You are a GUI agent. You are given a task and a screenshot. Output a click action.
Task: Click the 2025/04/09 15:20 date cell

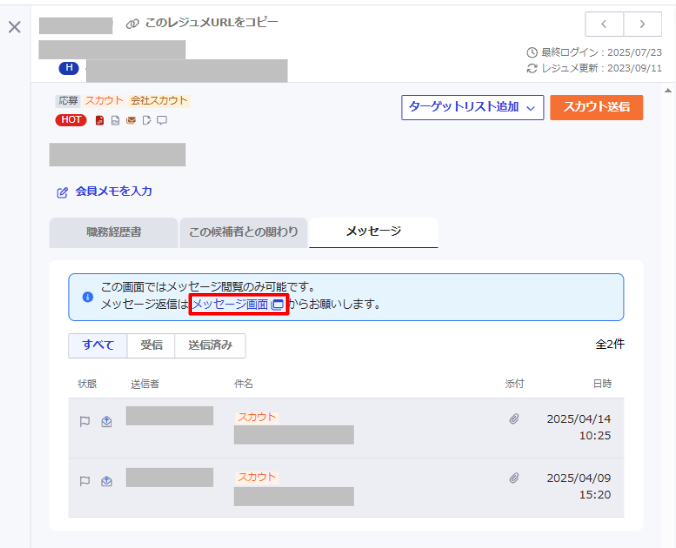point(579,486)
